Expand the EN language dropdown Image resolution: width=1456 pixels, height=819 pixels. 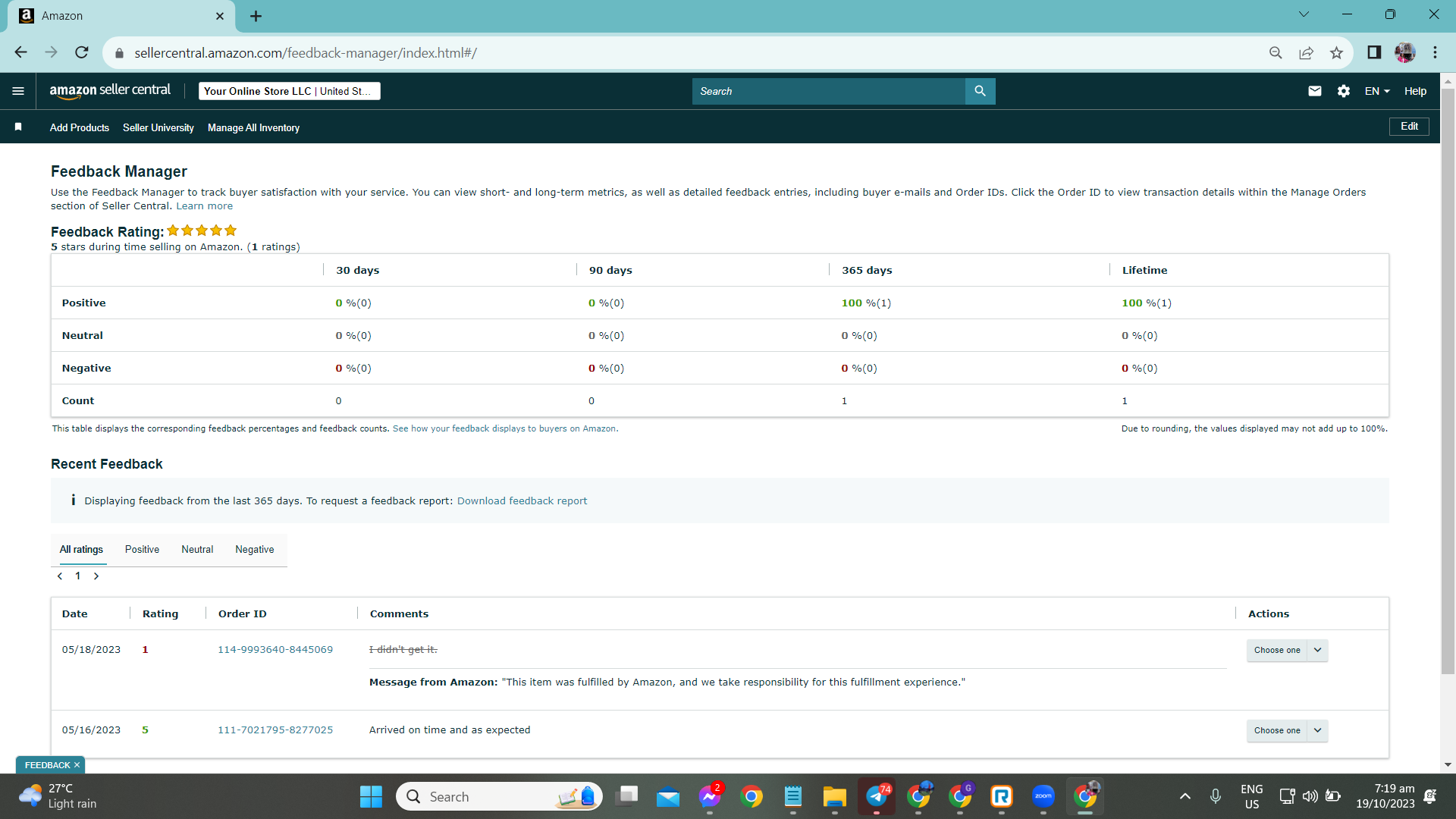point(1377,91)
